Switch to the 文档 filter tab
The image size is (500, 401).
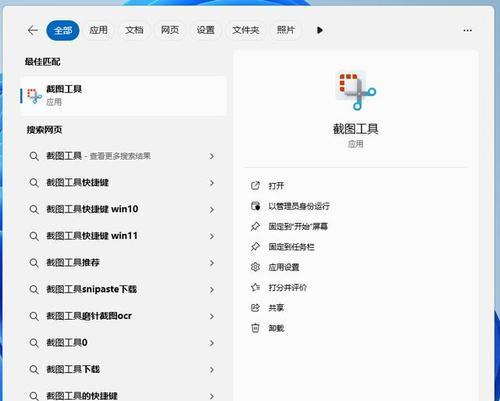[x=134, y=30]
